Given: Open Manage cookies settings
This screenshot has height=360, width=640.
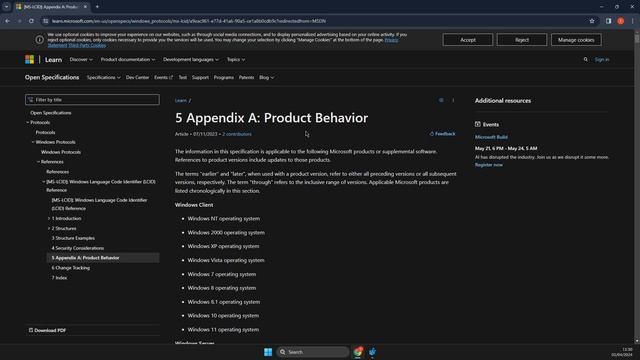Looking at the screenshot, I should pyautogui.click(x=576, y=40).
